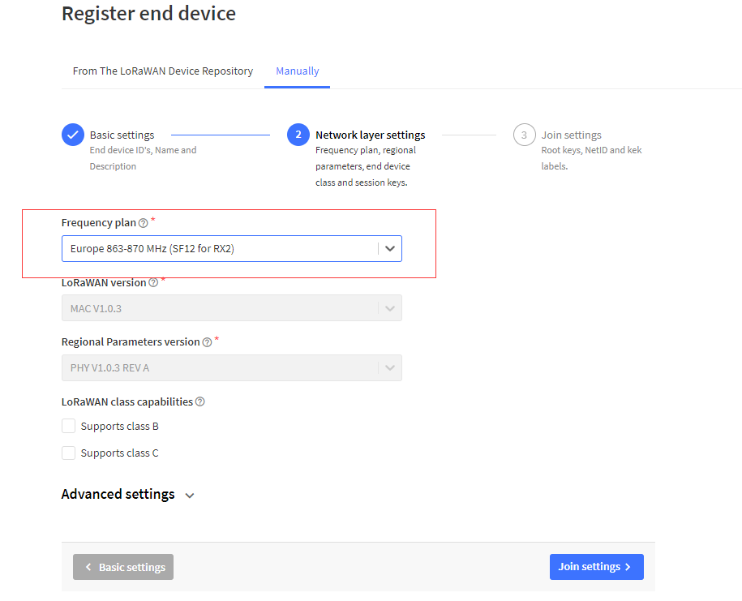Click the LoRaWAN version help icon
Viewport: 742px width, 601px height.
click(x=153, y=283)
